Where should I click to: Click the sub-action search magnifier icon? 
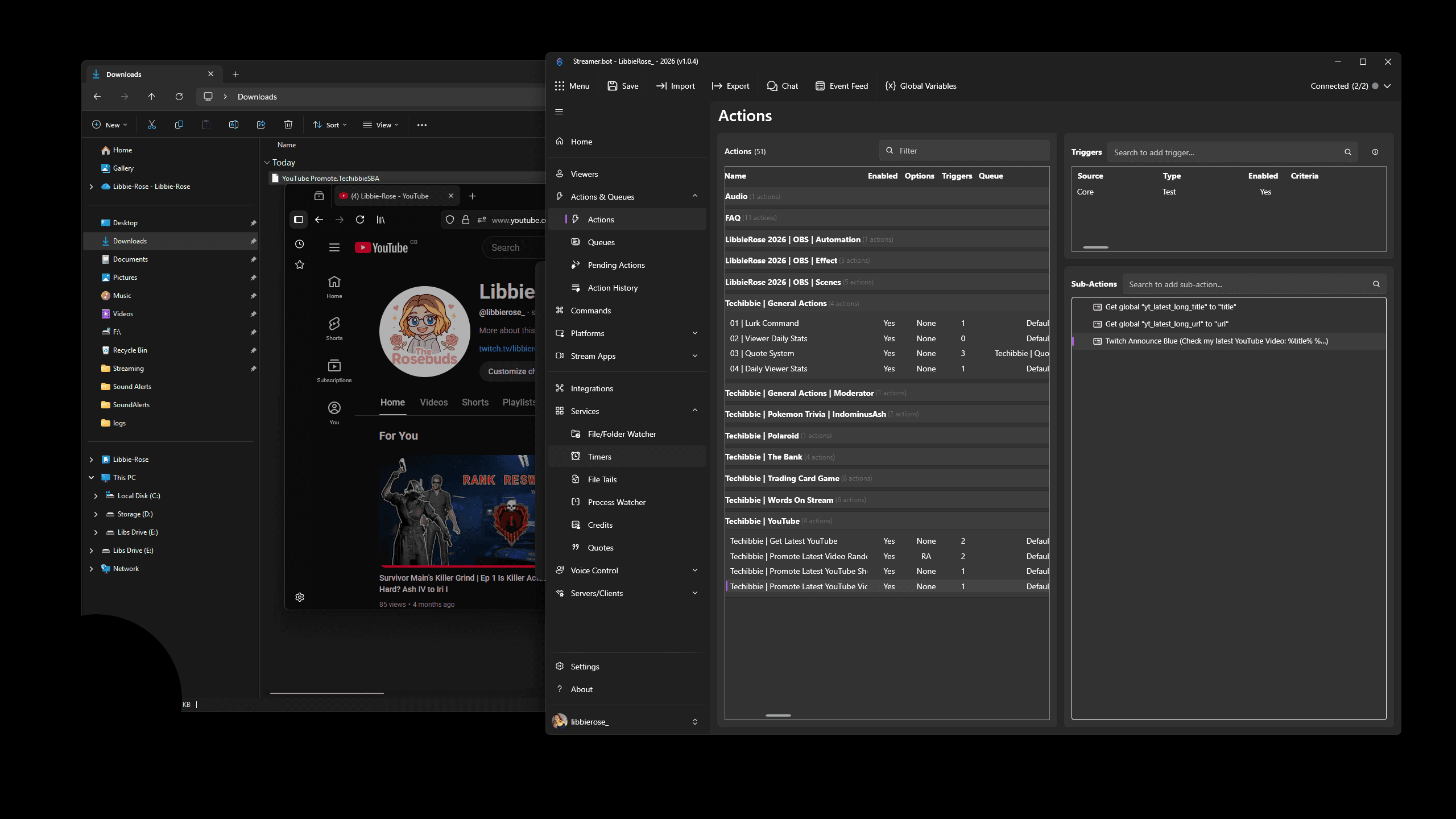click(1376, 284)
